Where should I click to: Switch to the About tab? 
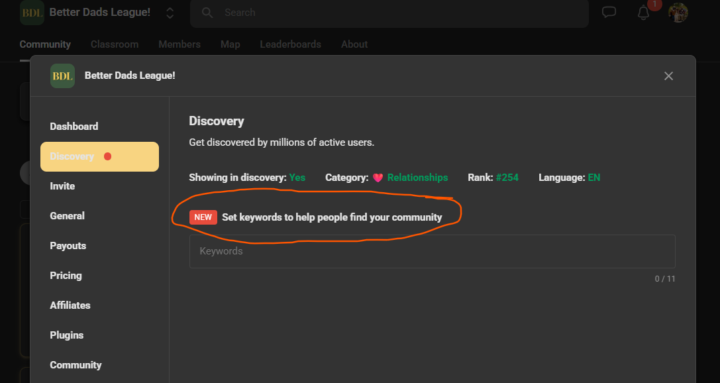coord(354,45)
